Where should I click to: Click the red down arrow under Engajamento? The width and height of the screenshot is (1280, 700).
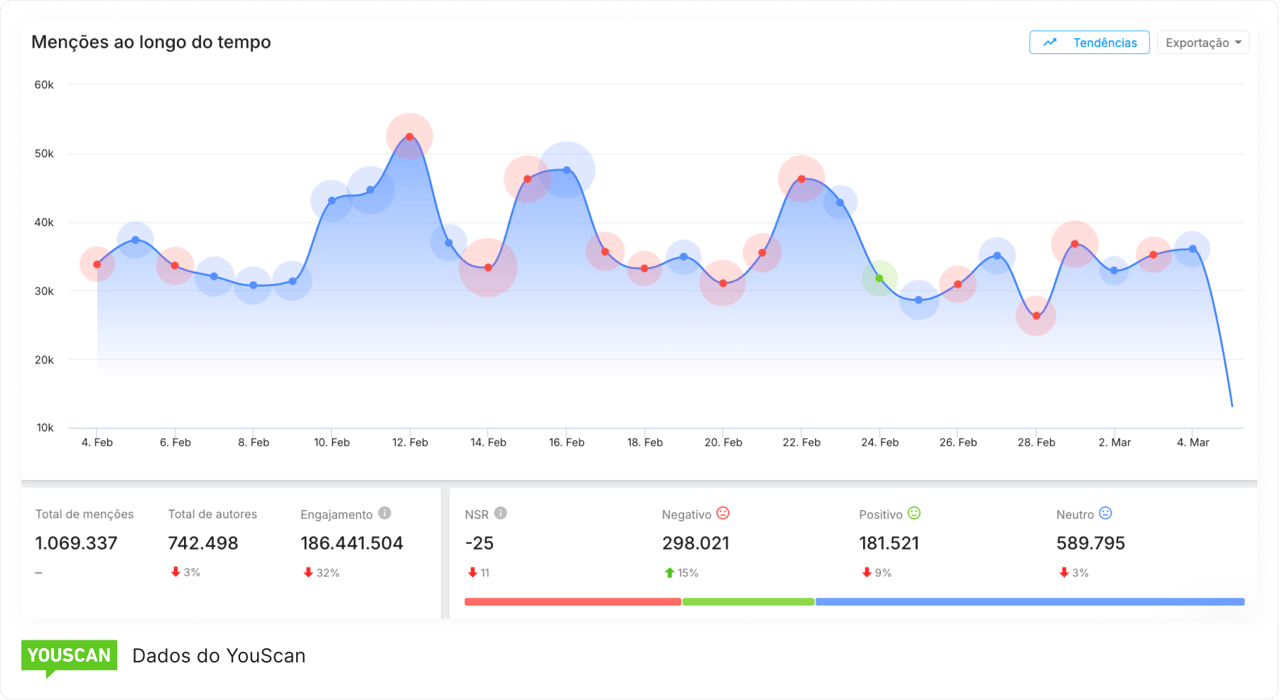[308, 572]
